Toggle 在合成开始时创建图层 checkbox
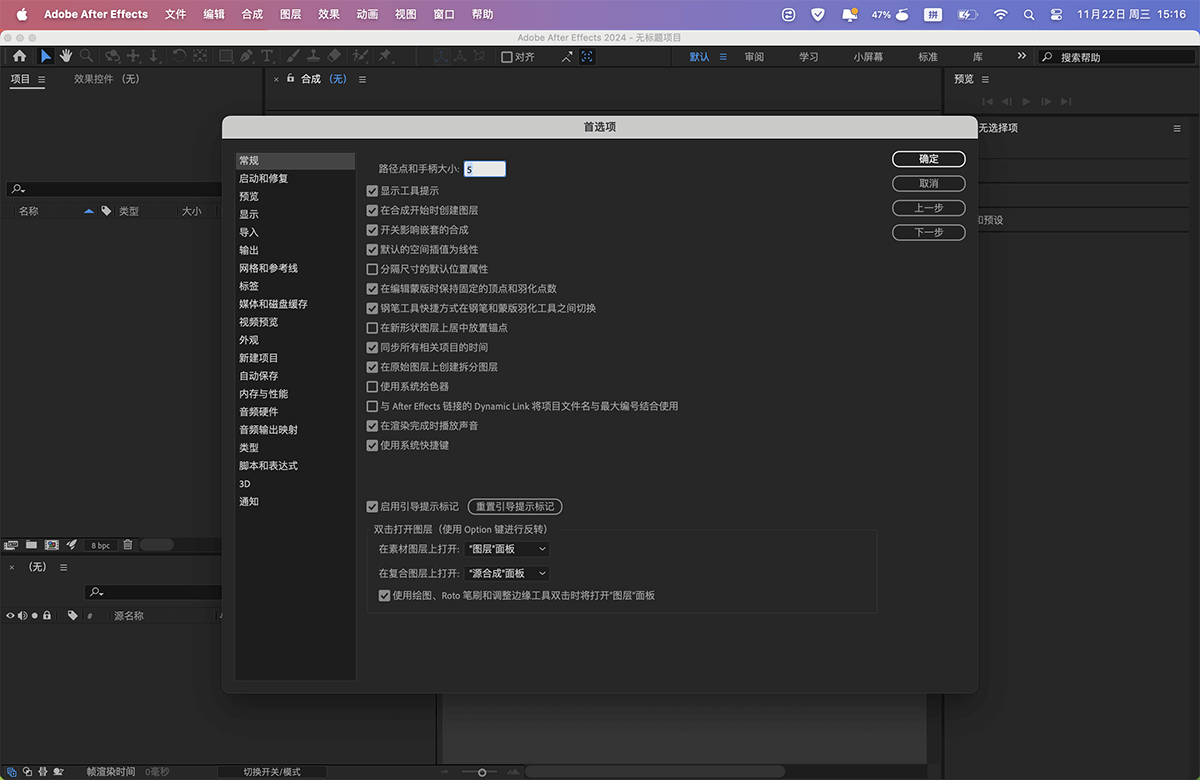1200x780 pixels. (373, 211)
